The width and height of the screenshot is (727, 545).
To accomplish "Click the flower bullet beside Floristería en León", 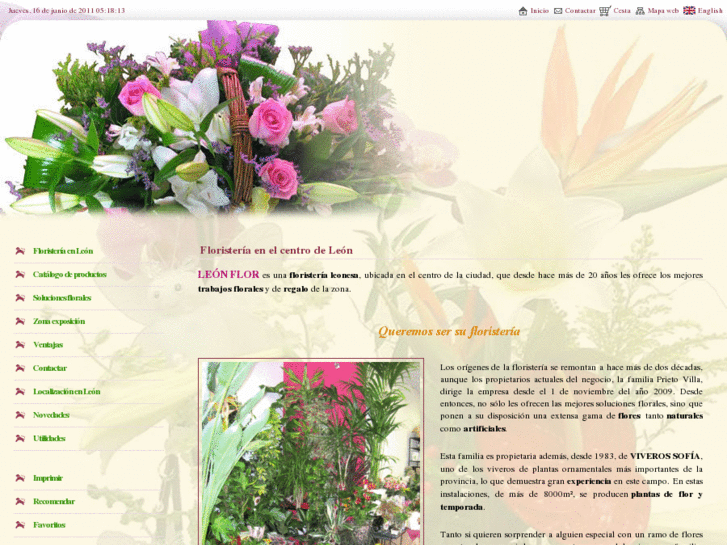I will point(20,251).
